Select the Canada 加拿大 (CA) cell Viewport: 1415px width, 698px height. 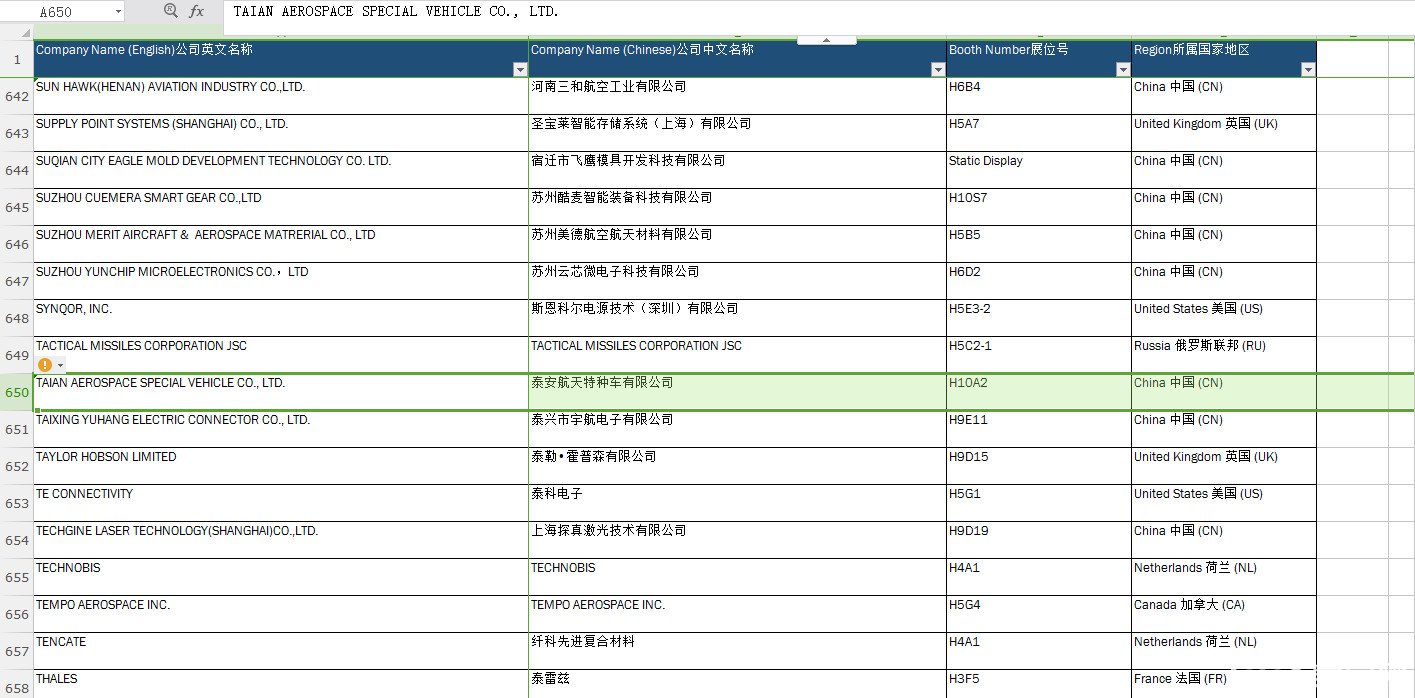coord(1224,614)
